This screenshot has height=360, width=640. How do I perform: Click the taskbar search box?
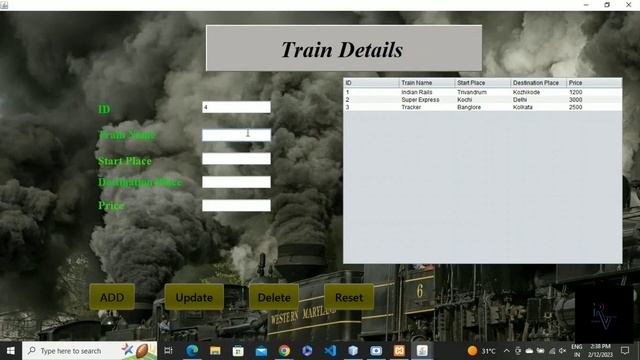pos(89,351)
